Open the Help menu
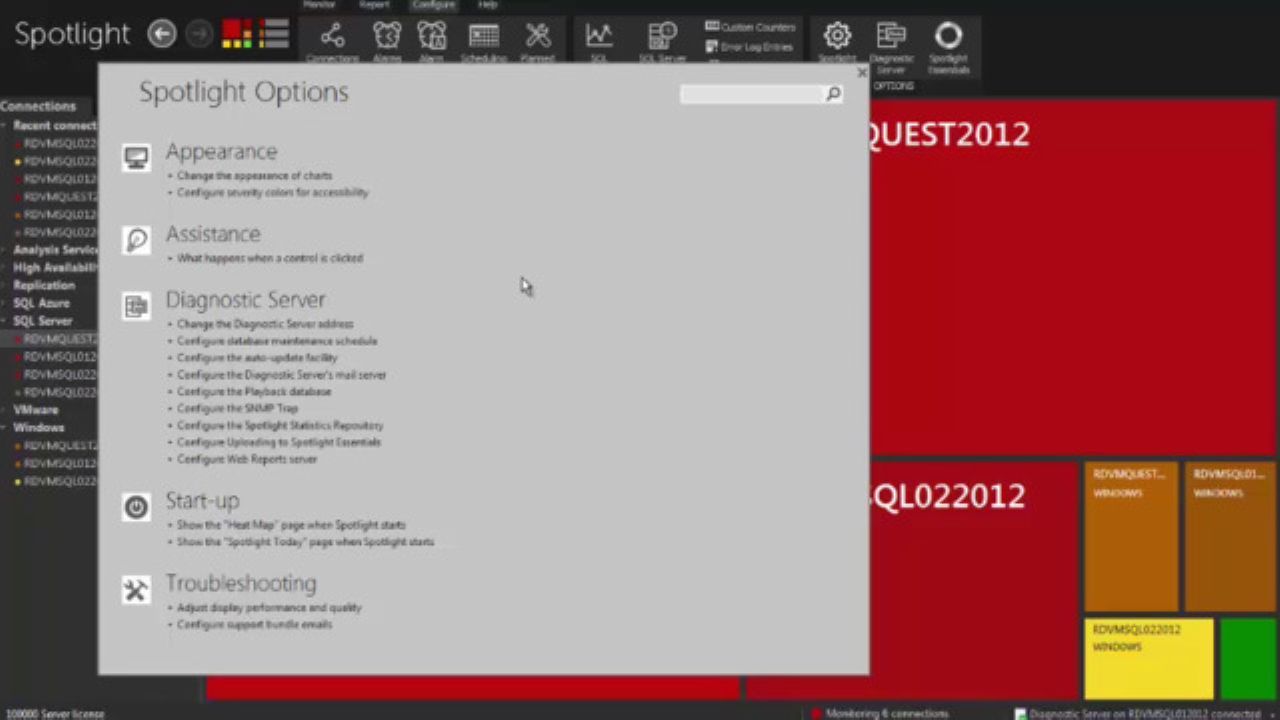 coord(487,5)
